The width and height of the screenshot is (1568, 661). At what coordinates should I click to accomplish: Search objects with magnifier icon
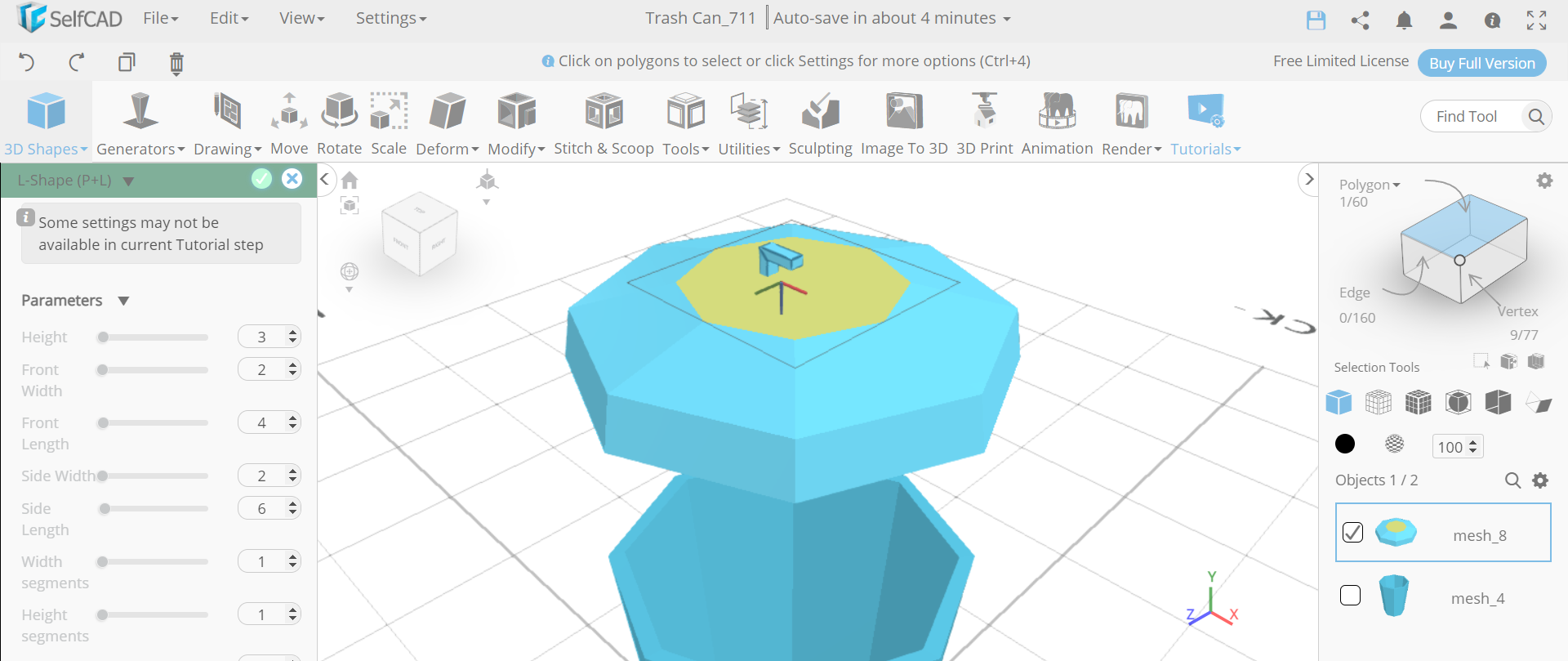click(x=1512, y=480)
